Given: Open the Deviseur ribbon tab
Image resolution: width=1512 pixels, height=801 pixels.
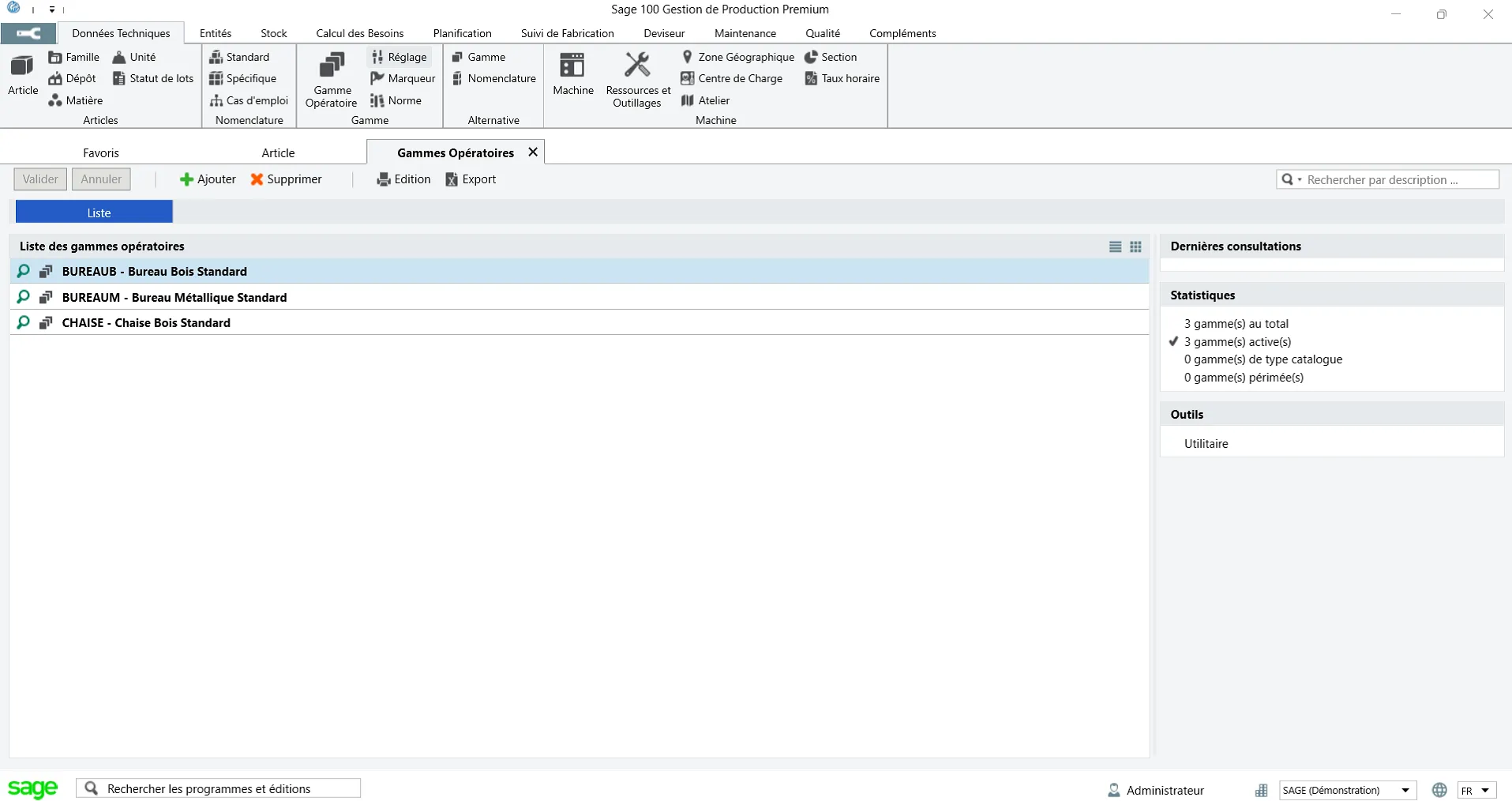Looking at the screenshot, I should (x=664, y=33).
